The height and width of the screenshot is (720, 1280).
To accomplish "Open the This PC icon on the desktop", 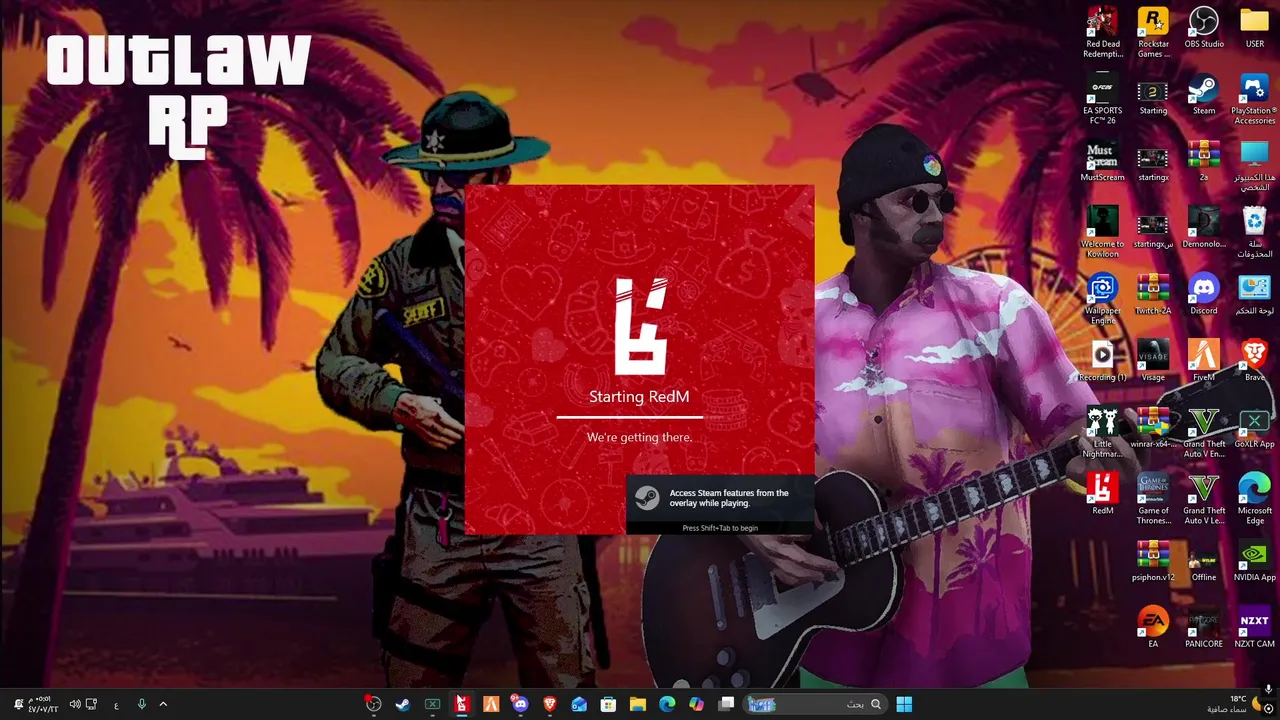I will click(x=1254, y=165).
